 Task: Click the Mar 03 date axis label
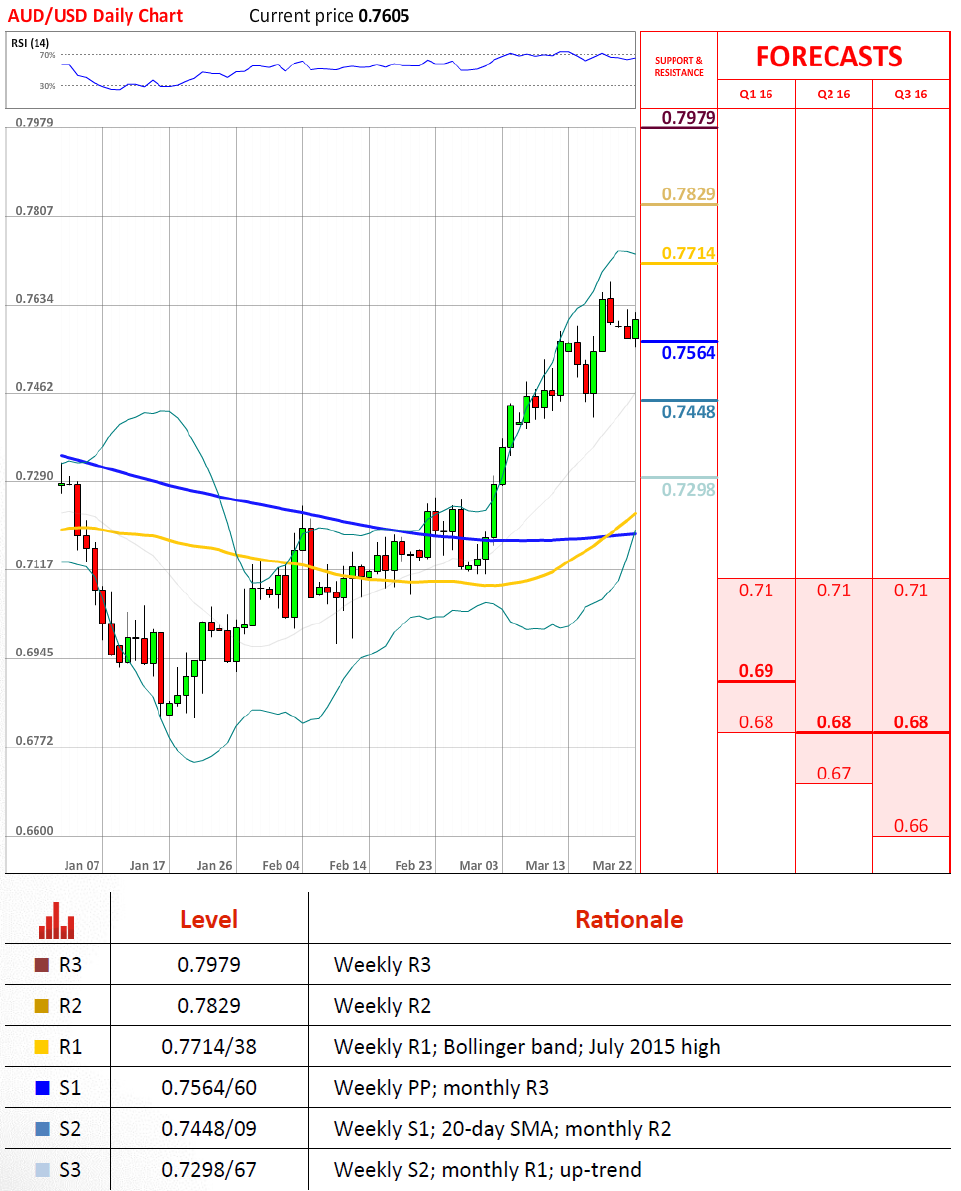pyautogui.click(x=479, y=865)
